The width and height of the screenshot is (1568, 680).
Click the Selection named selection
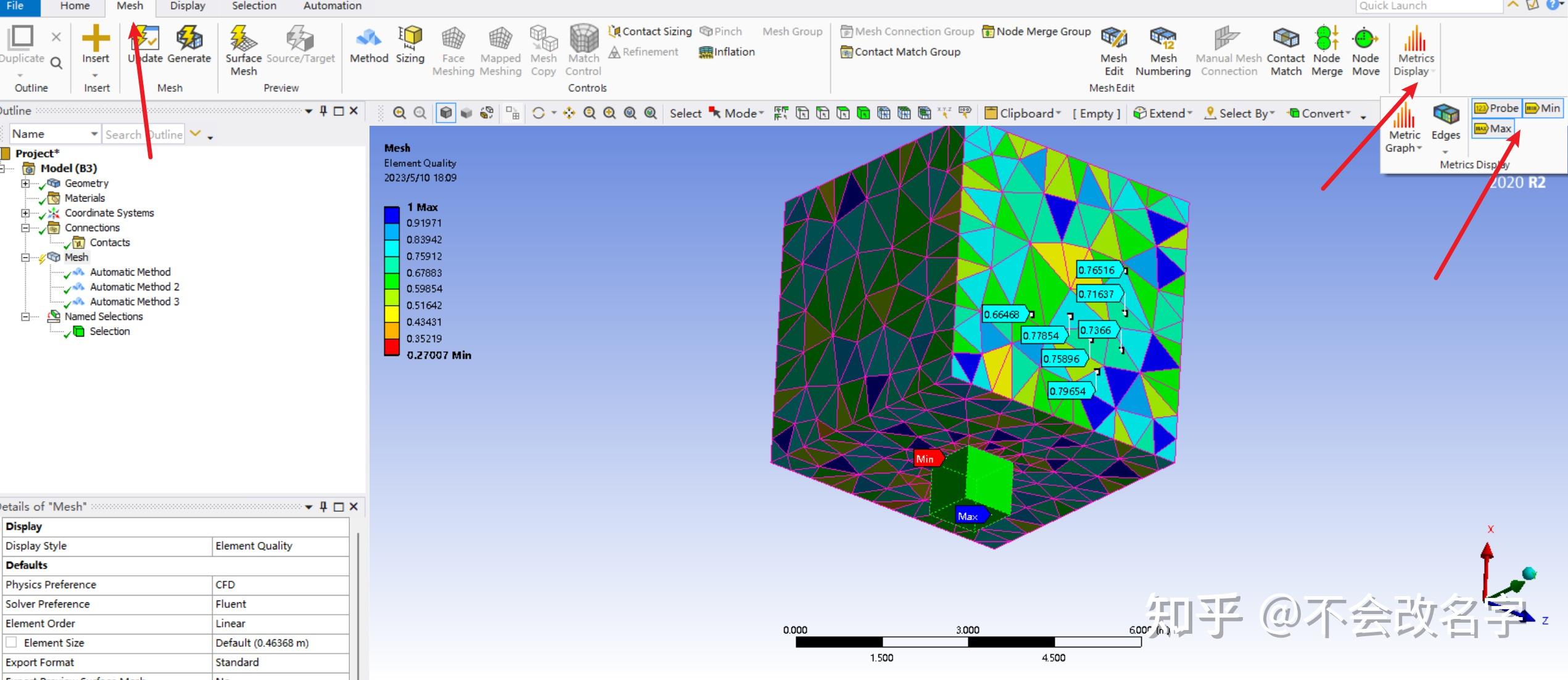[x=110, y=331]
